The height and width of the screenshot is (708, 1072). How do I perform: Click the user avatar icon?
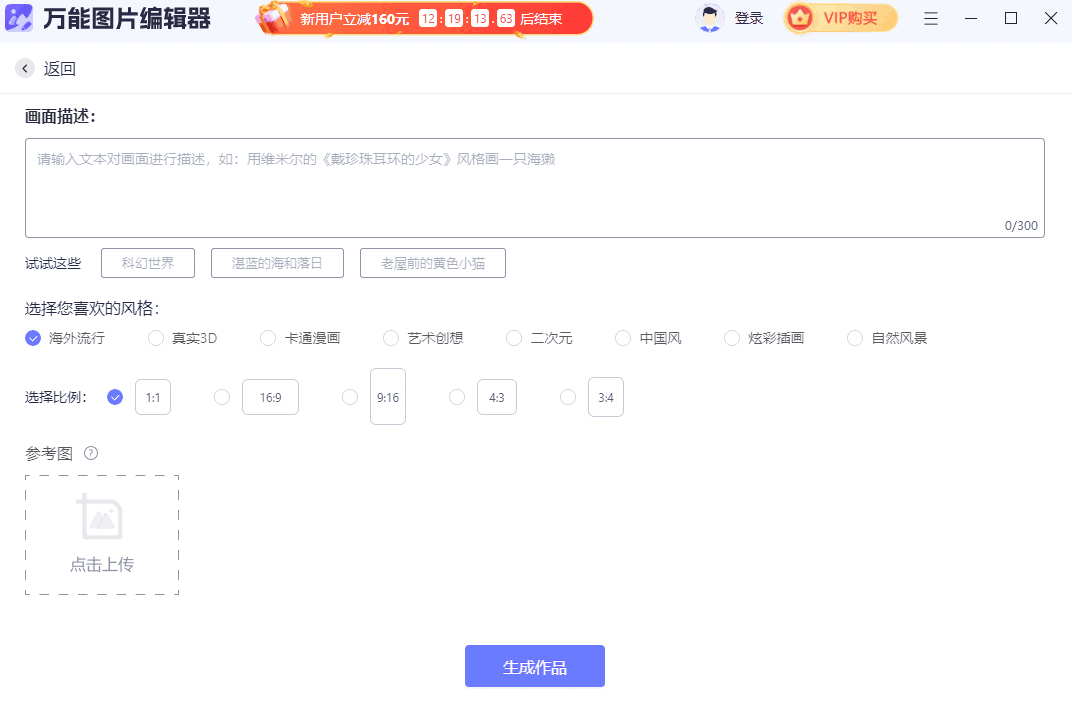coord(709,17)
